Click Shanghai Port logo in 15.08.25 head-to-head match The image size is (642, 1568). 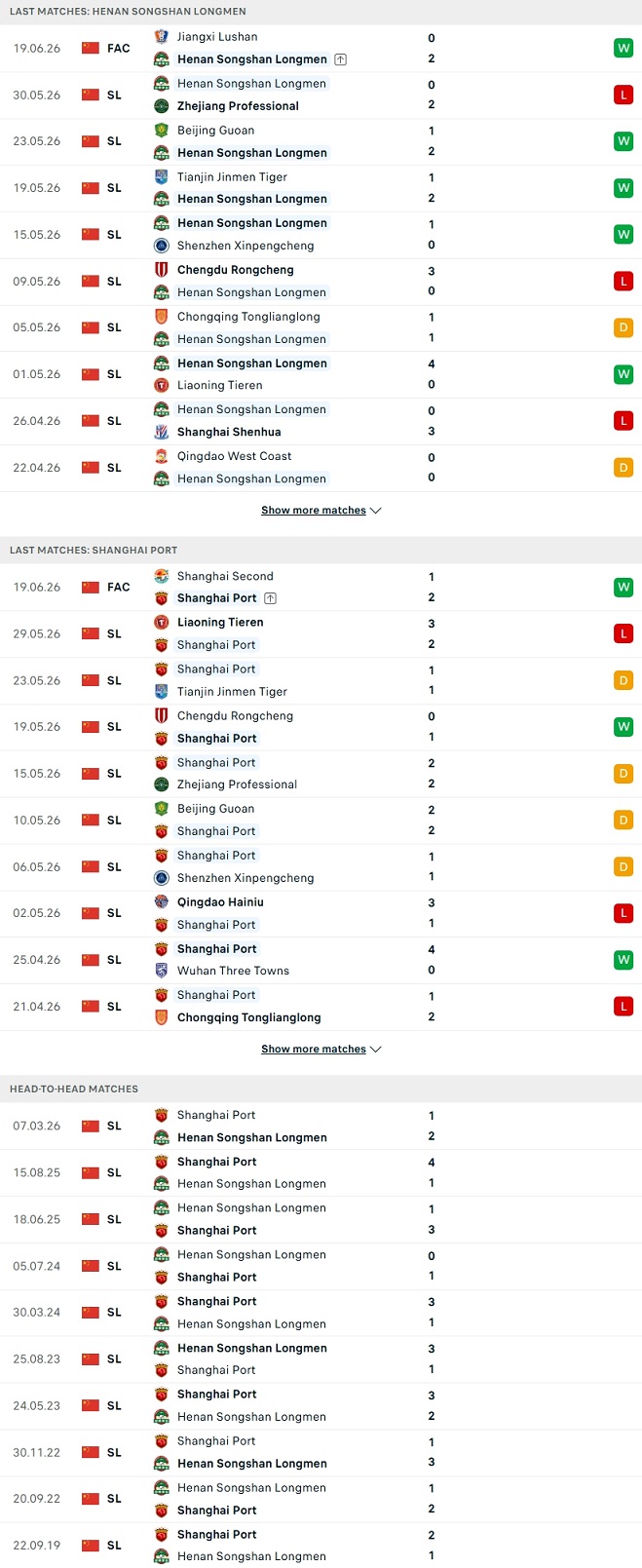pos(162,1162)
